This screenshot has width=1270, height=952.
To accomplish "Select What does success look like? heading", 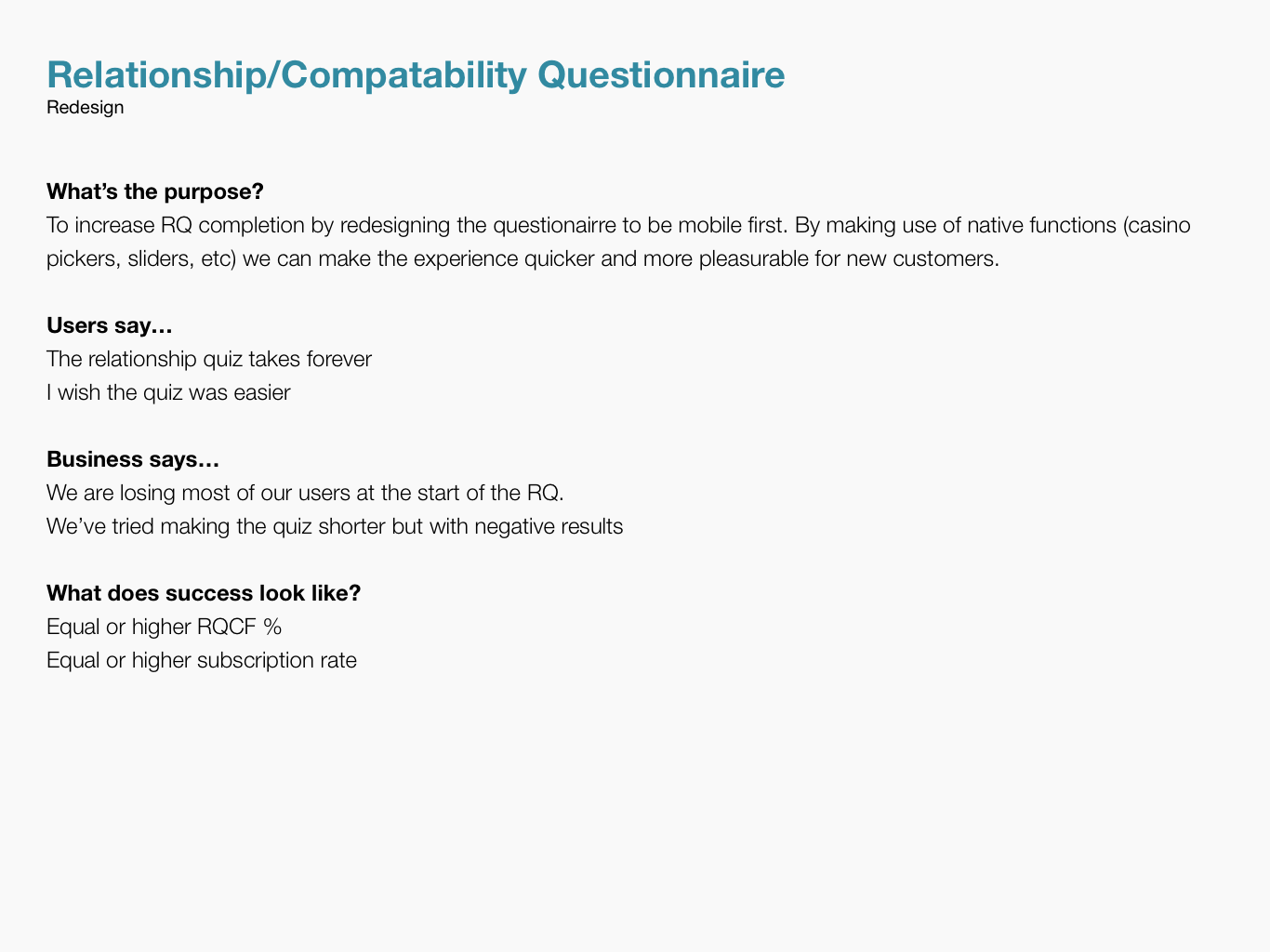I will (x=204, y=593).
